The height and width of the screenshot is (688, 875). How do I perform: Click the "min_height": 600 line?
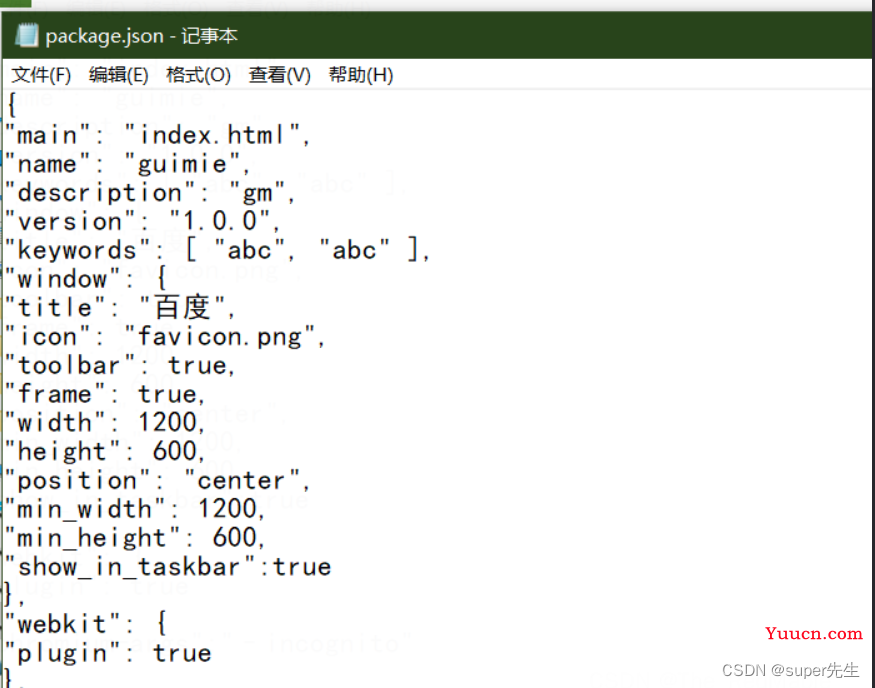[x=135, y=538]
